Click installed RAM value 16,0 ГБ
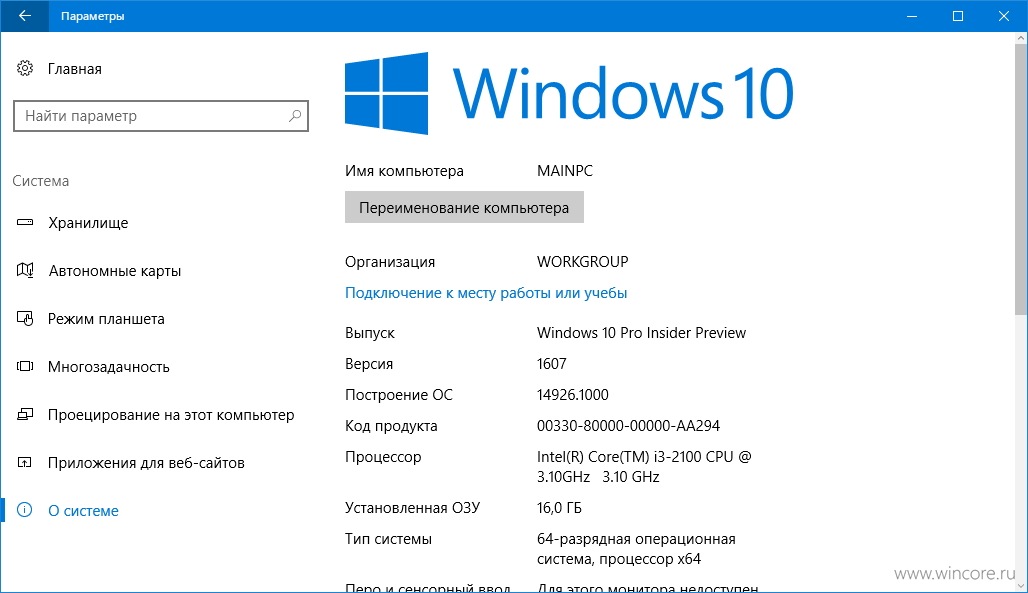 (559, 508)
